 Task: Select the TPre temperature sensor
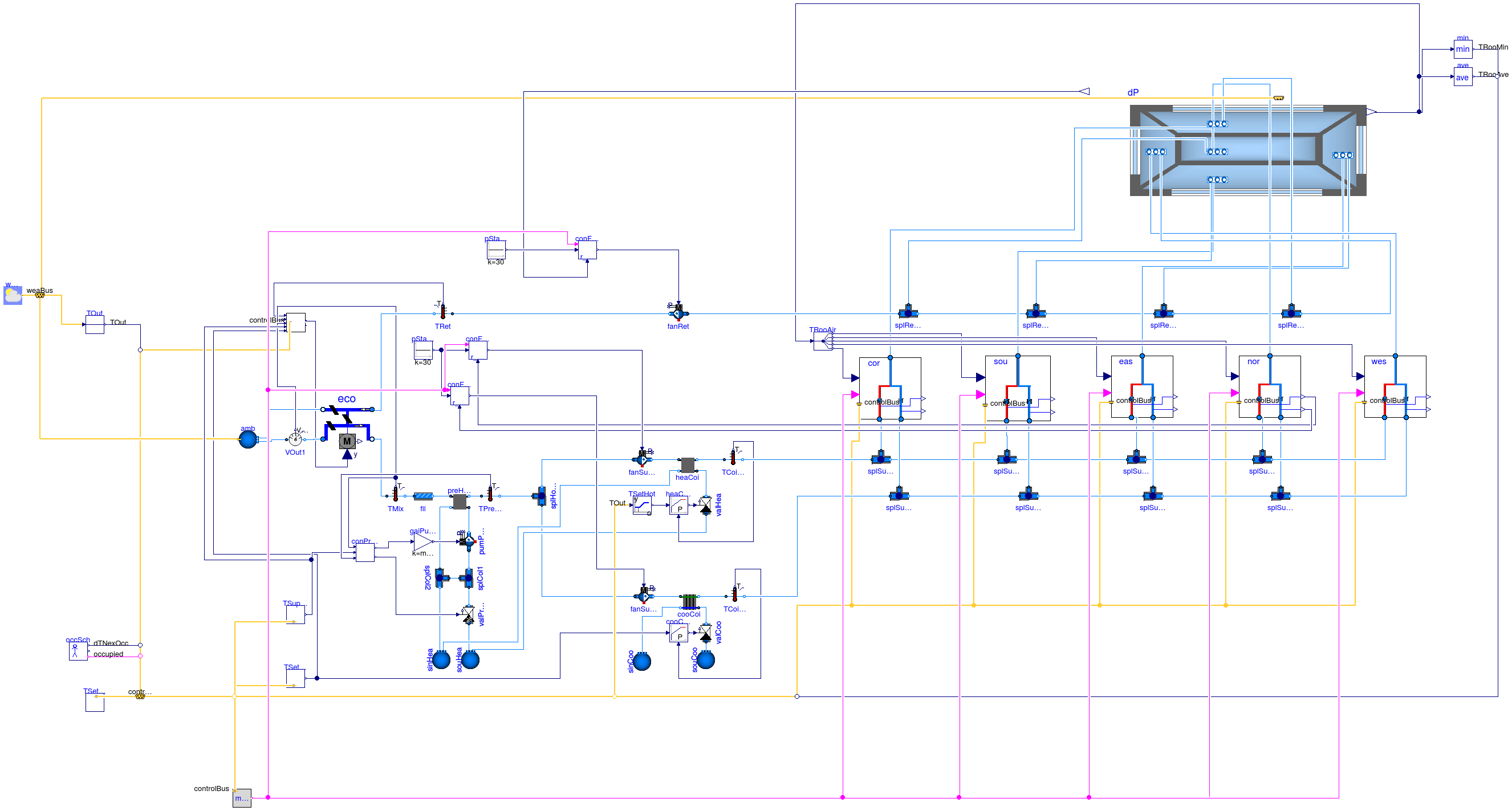point(491,495)
